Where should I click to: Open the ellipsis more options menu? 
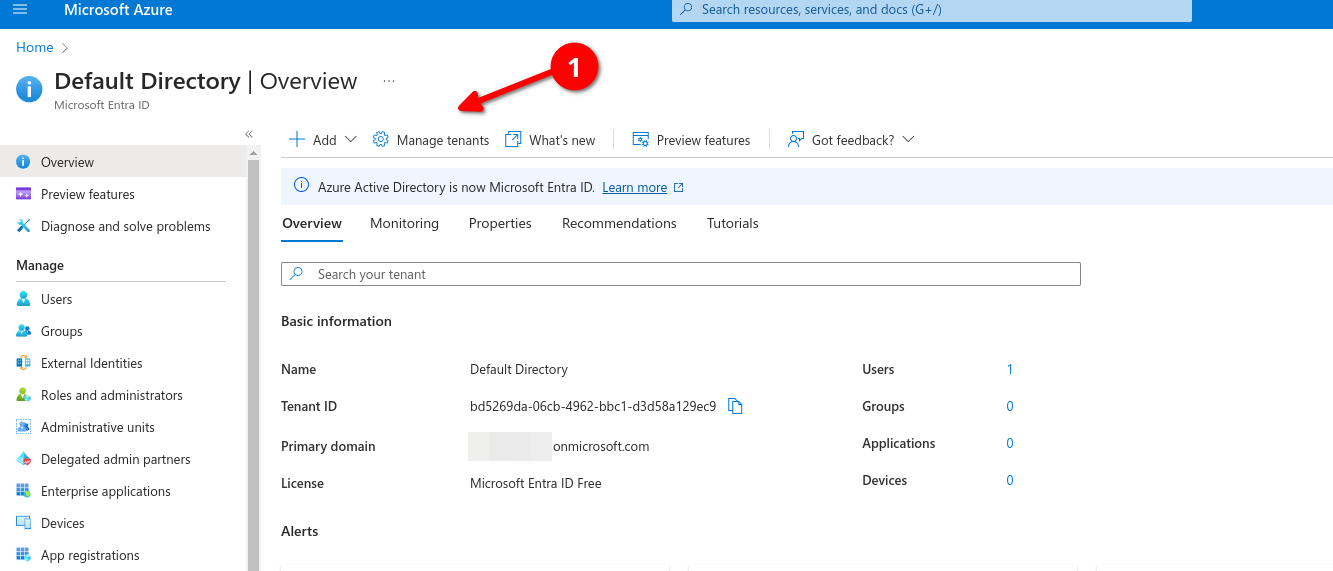tap(389, 81)
